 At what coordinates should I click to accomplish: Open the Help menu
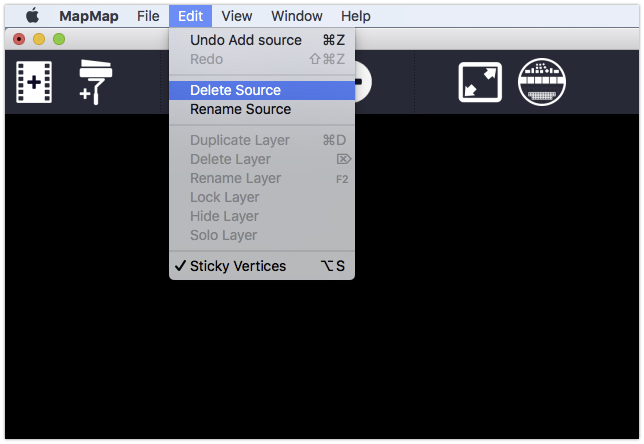(x=356, y=16)
